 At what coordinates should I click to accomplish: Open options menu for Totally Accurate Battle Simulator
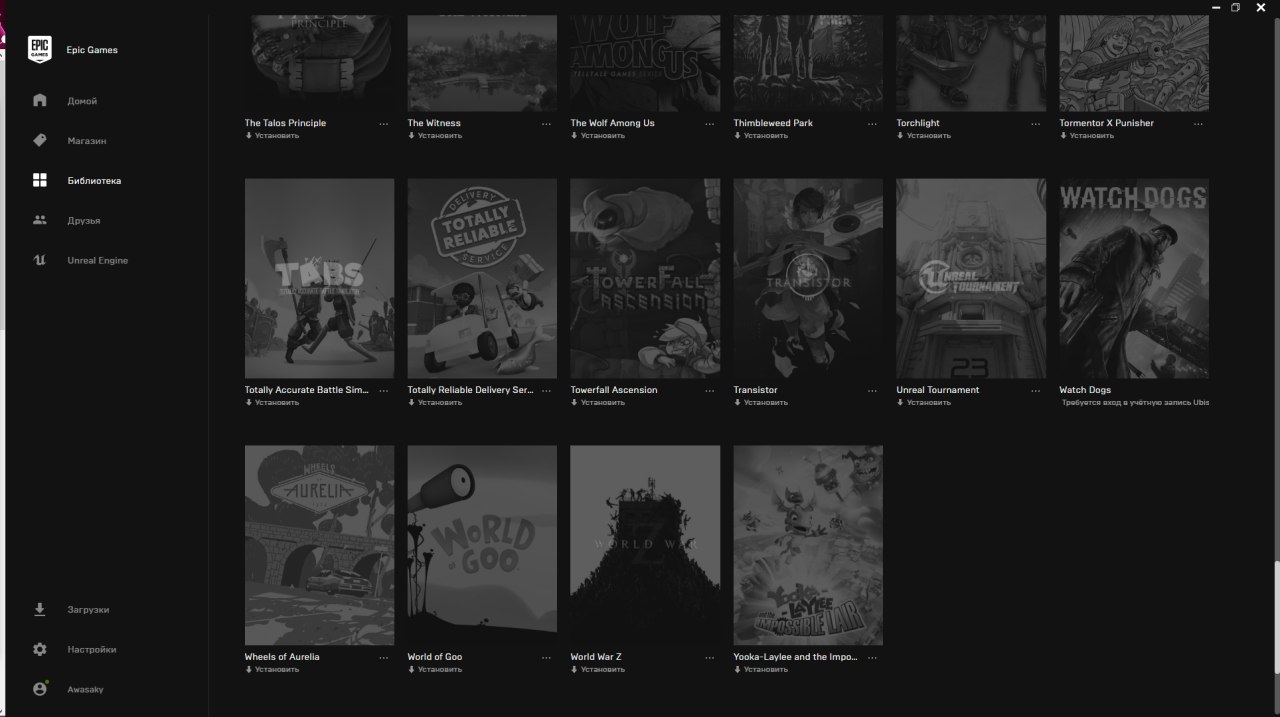tap(384, 391)
